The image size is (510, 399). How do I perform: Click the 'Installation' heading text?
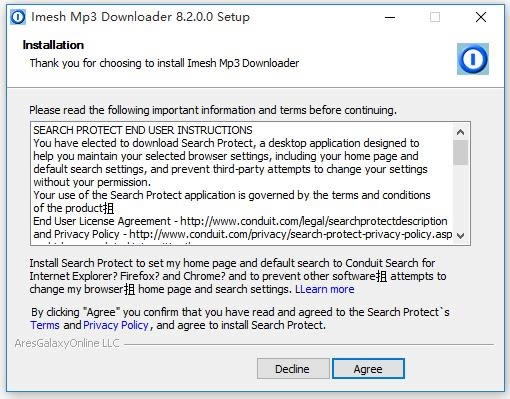[53, 45]
